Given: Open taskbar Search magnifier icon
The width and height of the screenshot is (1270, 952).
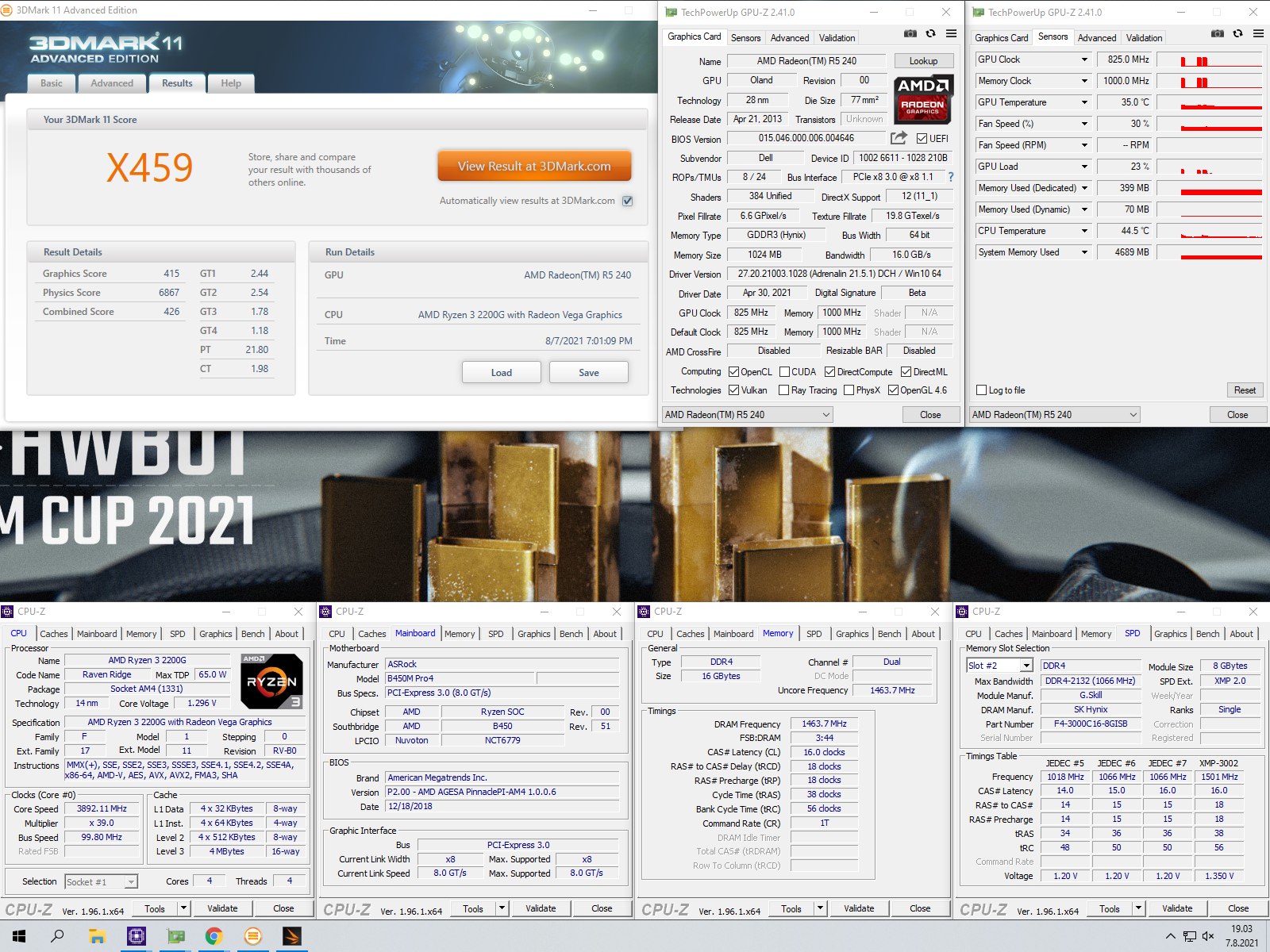Looking at the screenshot, I should click(x=57, y=936).
